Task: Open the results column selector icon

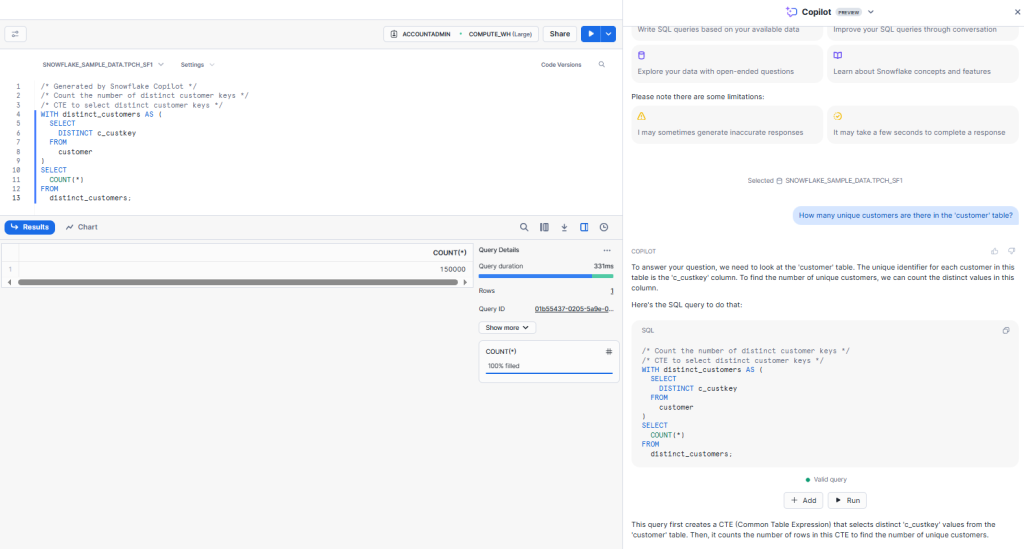Action: pos(544,227)
